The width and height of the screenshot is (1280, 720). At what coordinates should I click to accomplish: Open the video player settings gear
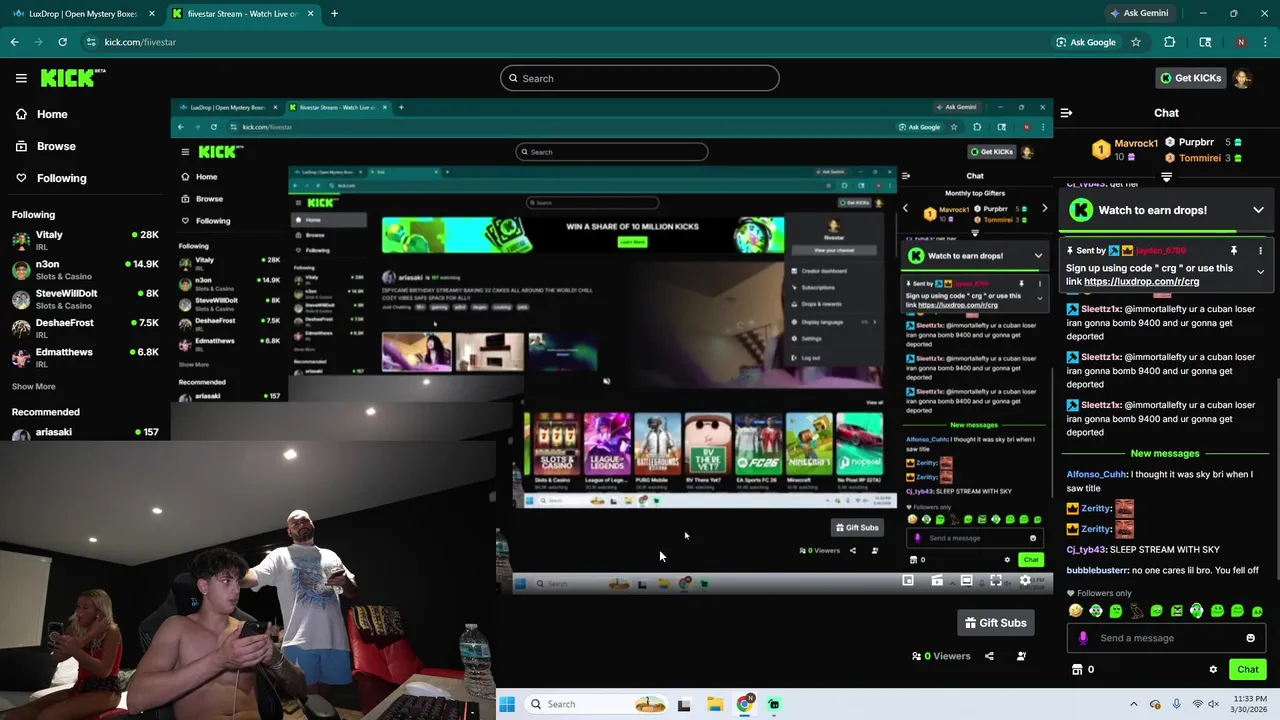pyautogui.click(x=1025, y=581)
